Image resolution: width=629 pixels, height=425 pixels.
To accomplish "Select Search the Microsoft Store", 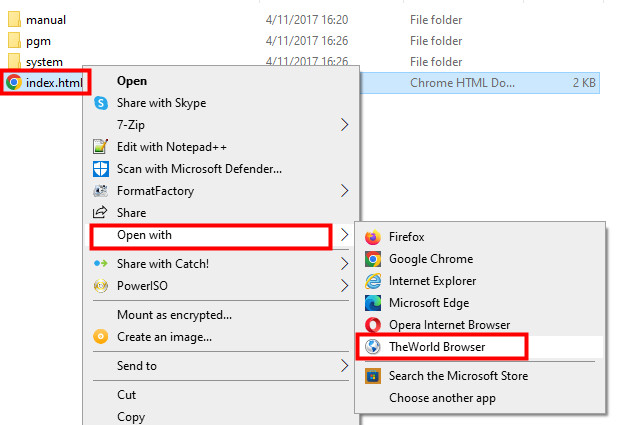I will point(458,376).
